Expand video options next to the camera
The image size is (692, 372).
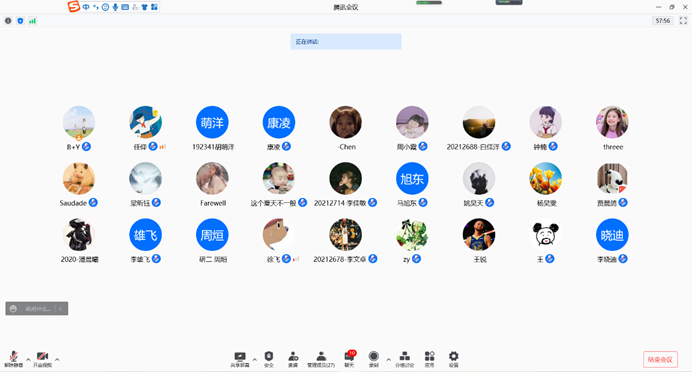pos(57,360)
